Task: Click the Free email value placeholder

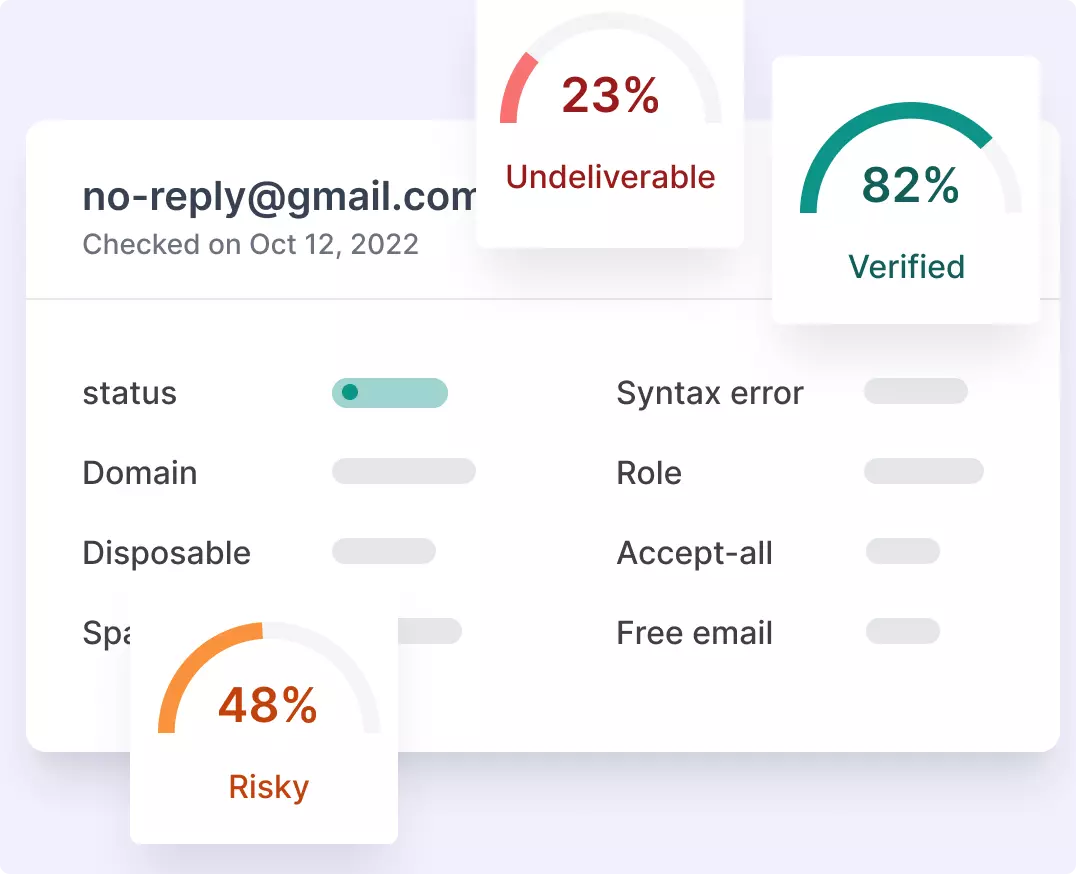Action: 902,631
